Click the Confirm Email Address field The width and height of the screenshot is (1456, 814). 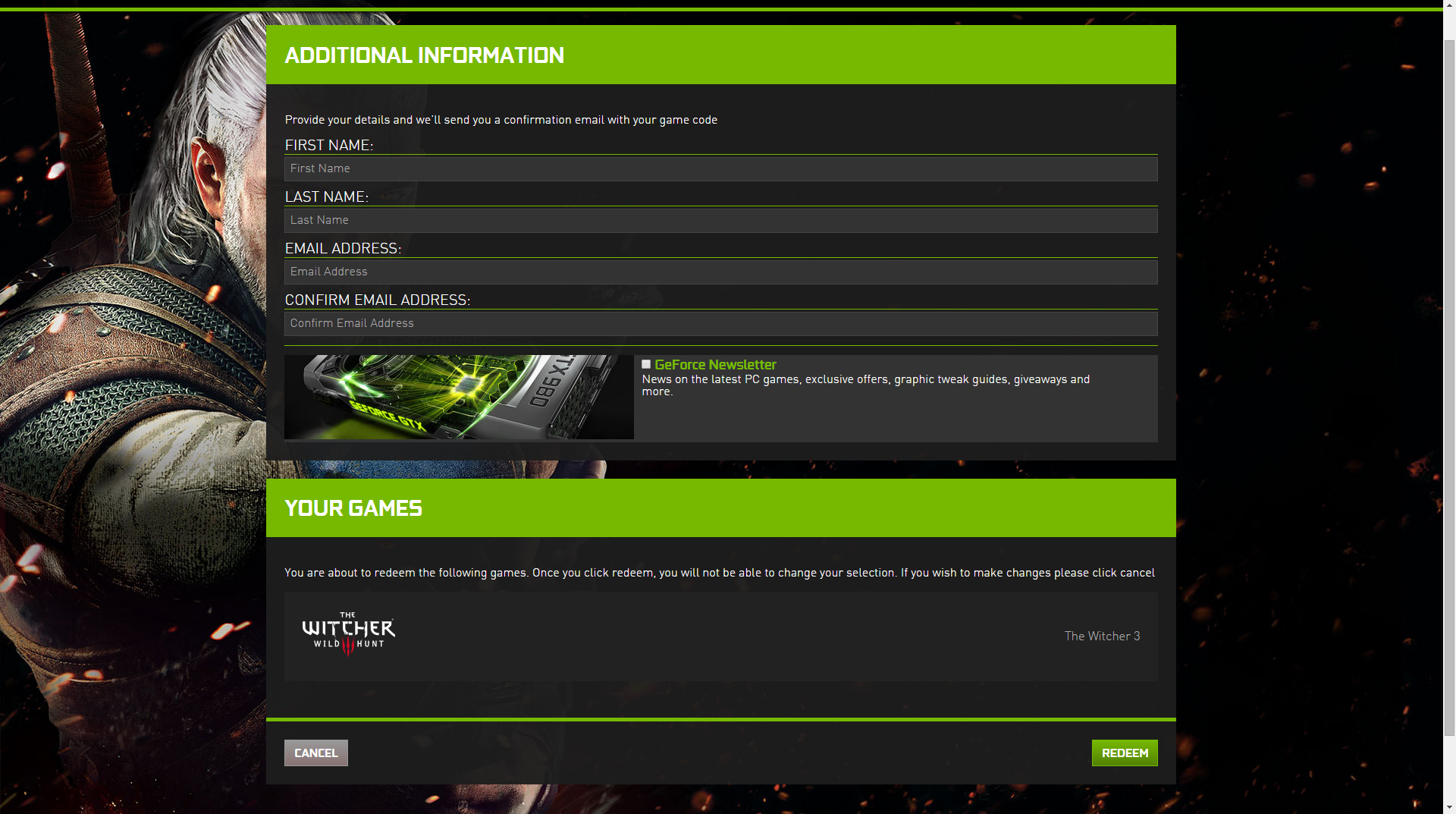click(720, 323)
